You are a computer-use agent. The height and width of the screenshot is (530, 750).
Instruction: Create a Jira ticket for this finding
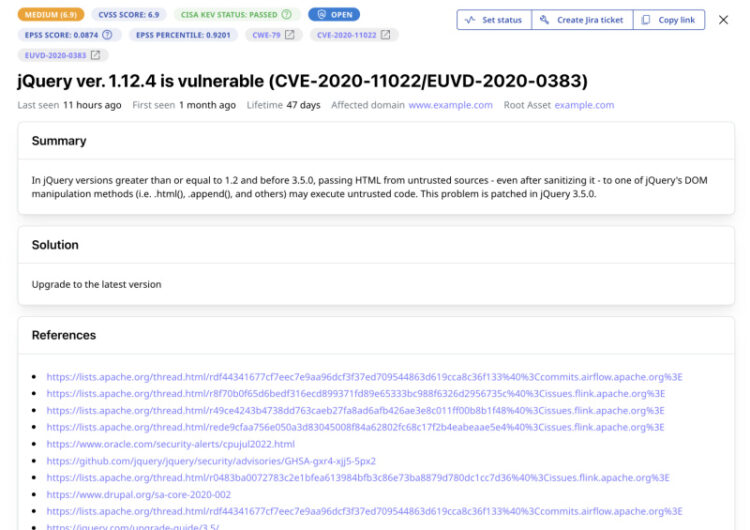tap(582, 20)
